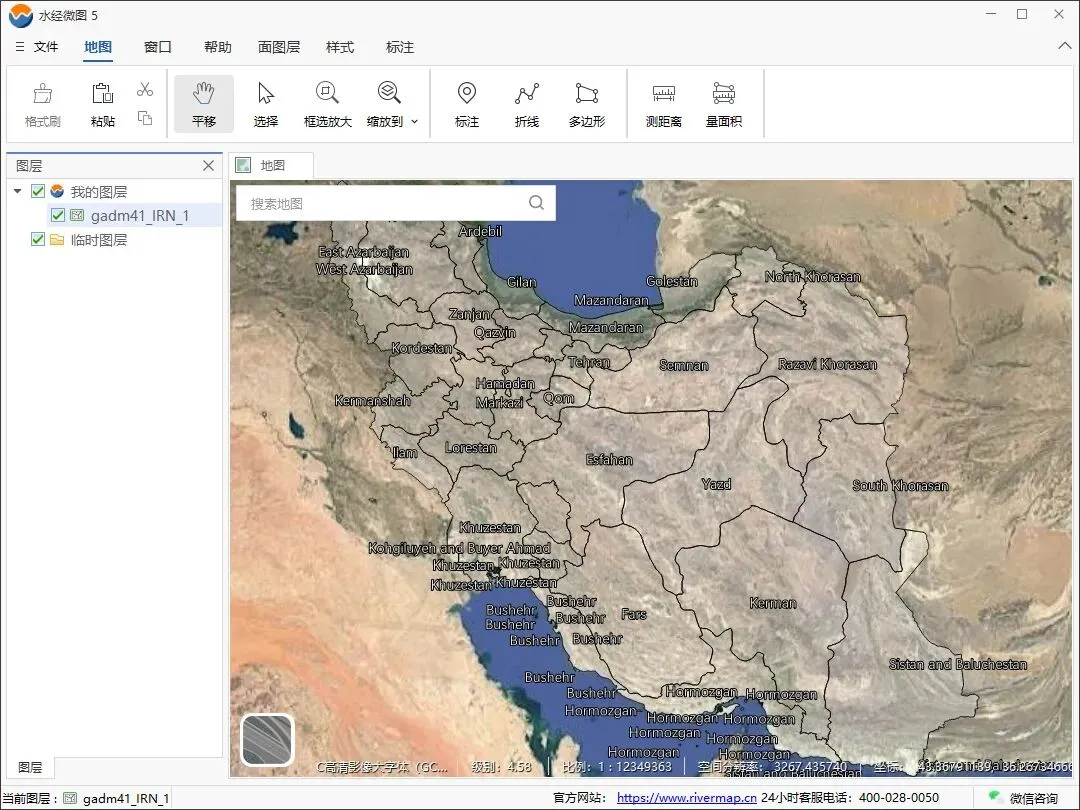Activate the 测距离 distance measuring tool
The height and width of the screenshot is (810, 1080).
664,105
